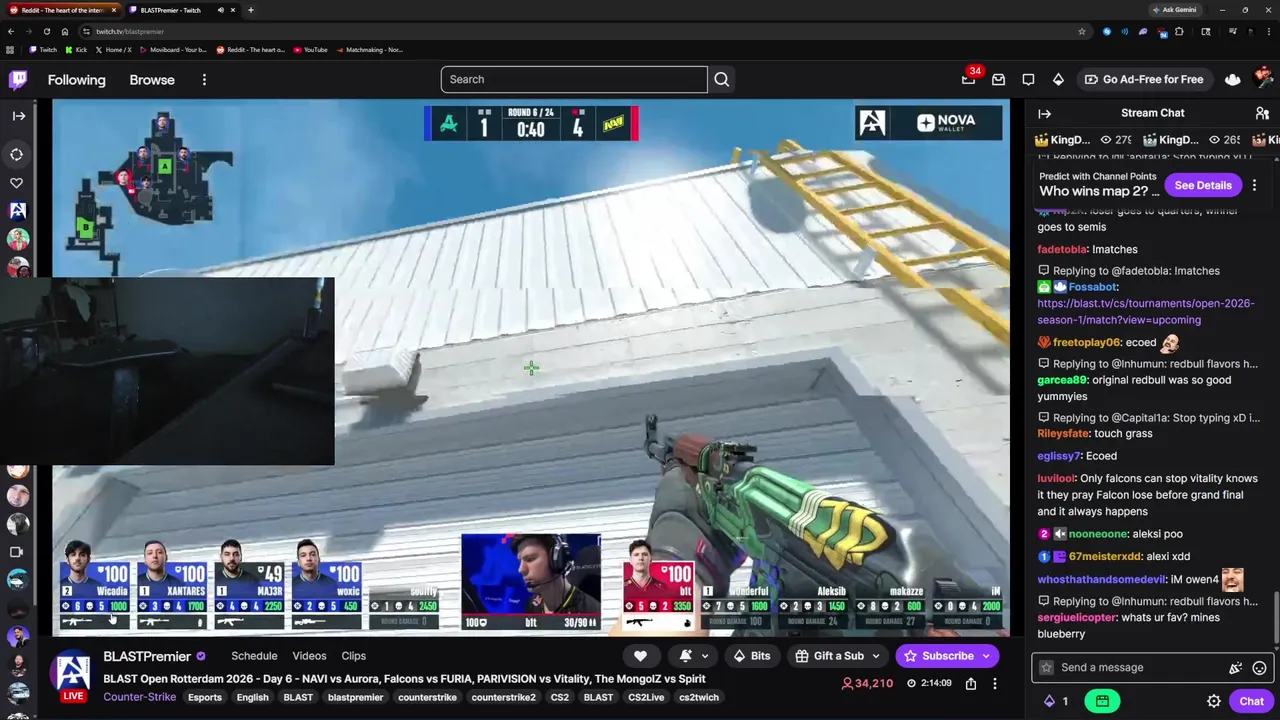Click the heart icon in left sidebar
Image resolution: width=1280 pixels, height=720 pixels.
coord(17,183)
